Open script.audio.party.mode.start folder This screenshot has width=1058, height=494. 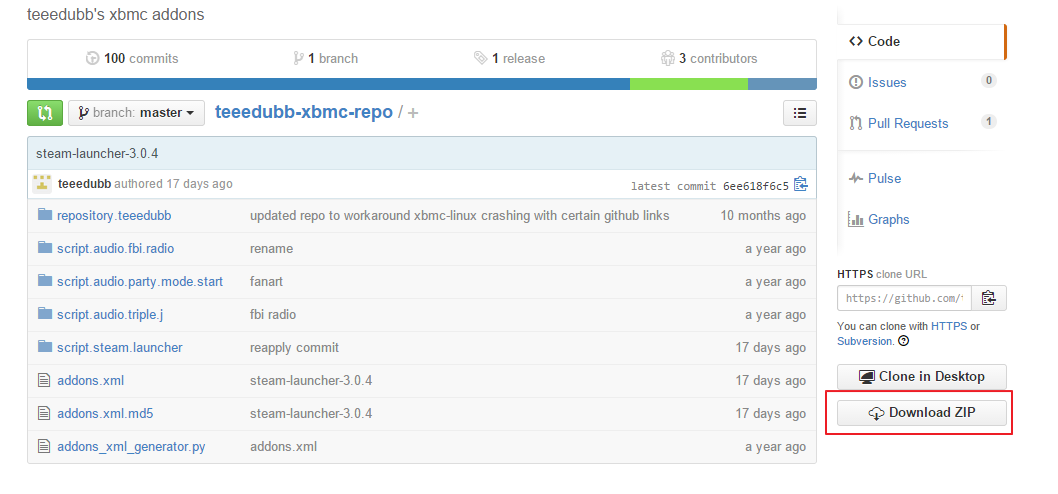click(x=140, y=281)
